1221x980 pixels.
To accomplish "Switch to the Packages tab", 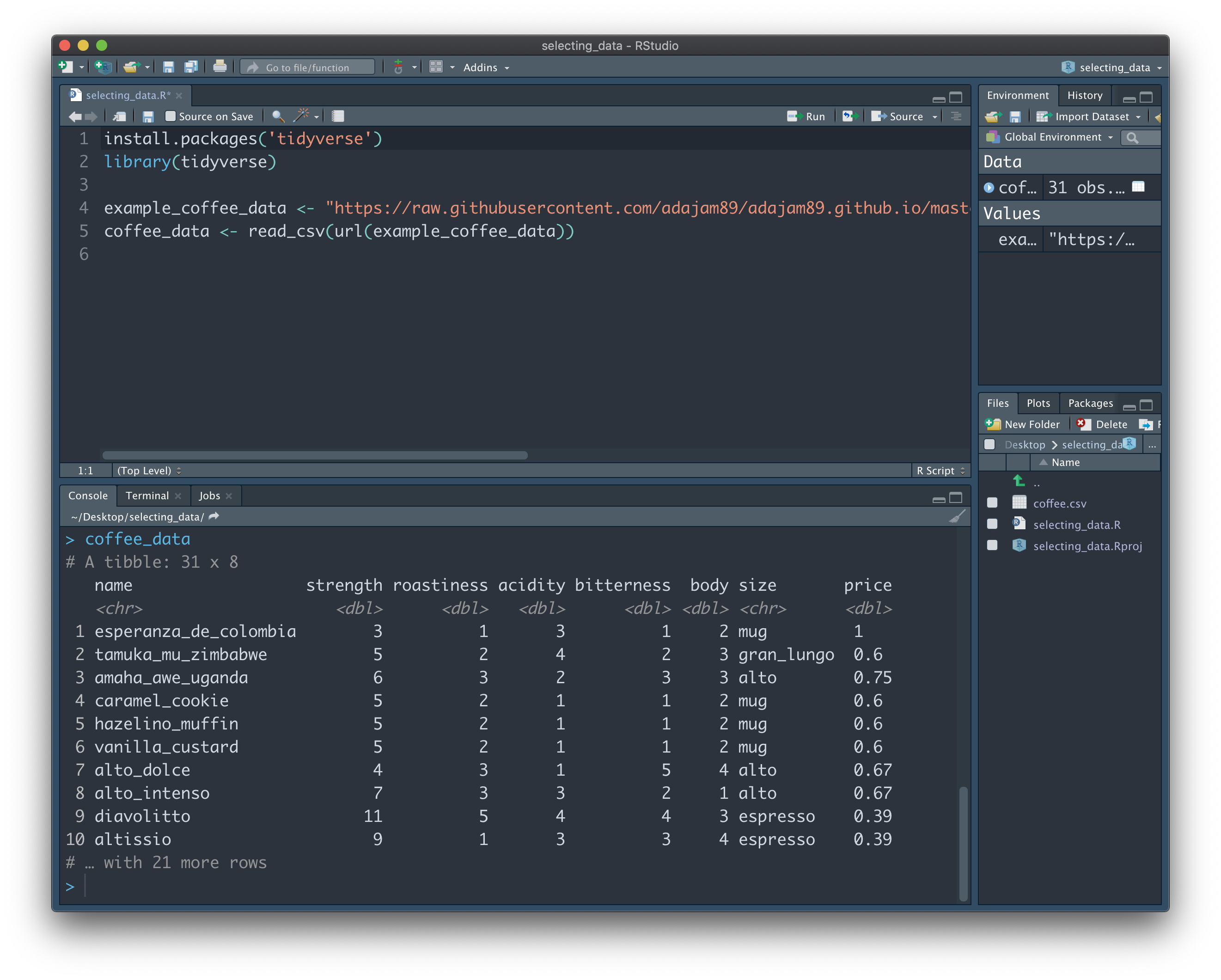I will tap(1090, 404).
